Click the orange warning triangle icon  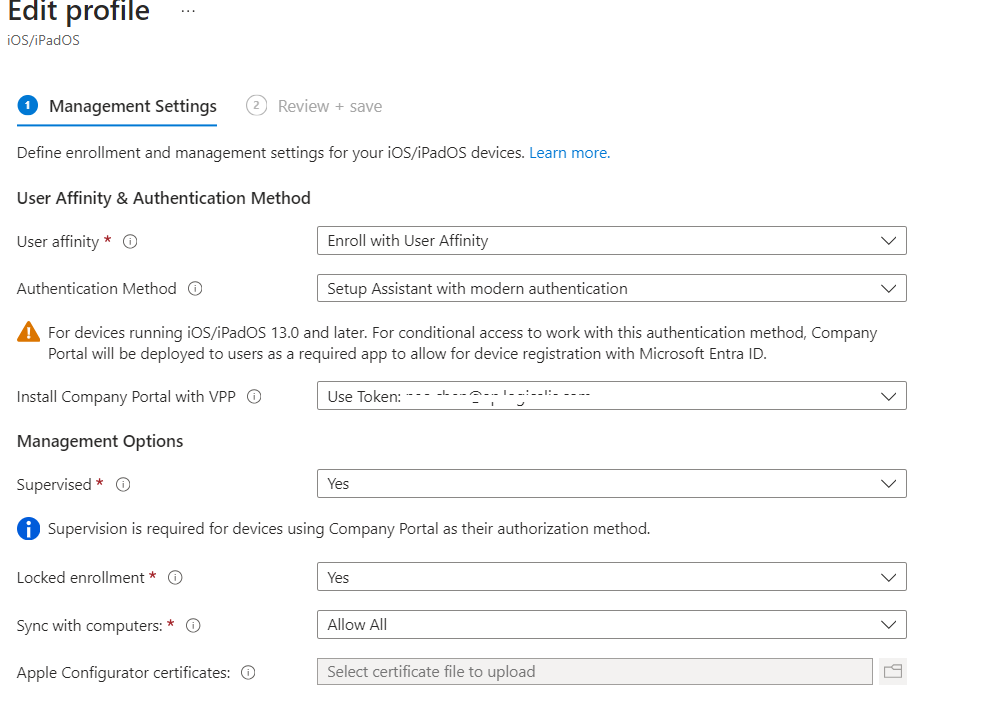click(29, 333)
